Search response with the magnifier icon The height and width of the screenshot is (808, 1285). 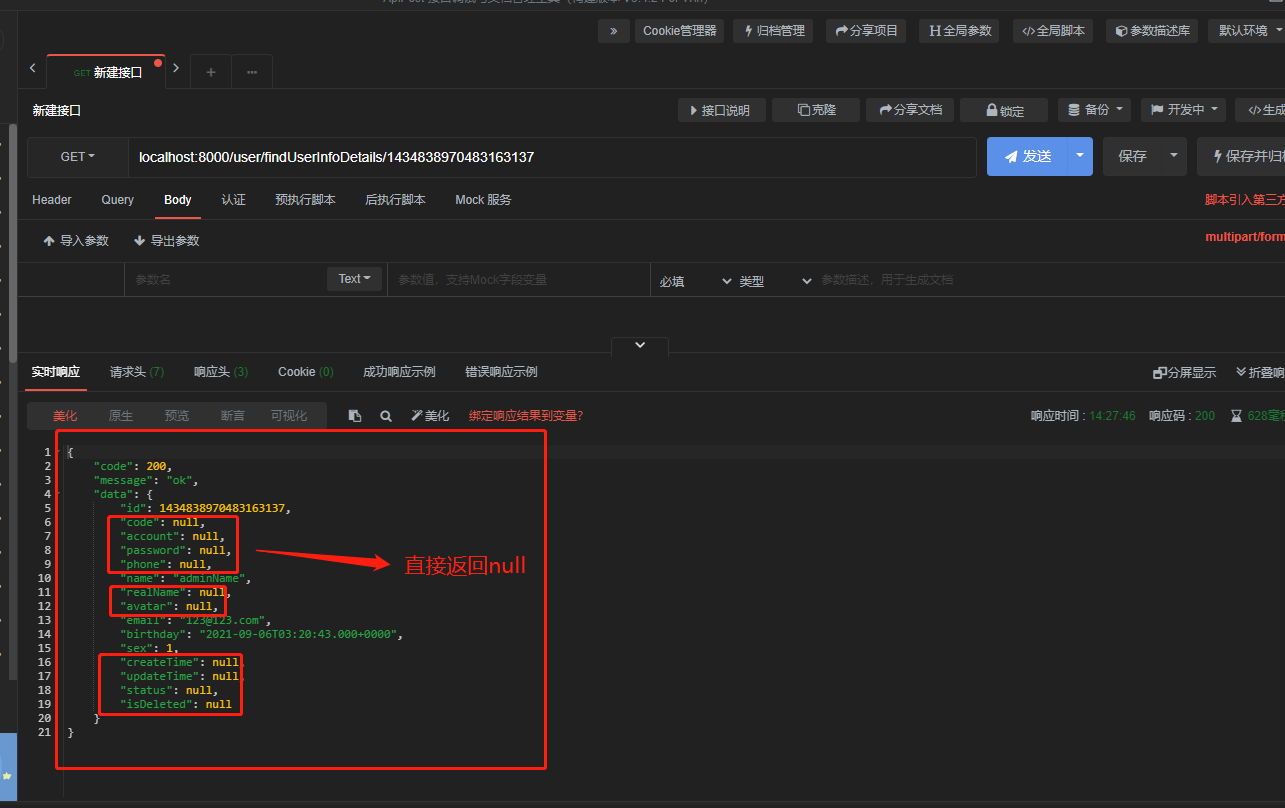tap(386, 416)
